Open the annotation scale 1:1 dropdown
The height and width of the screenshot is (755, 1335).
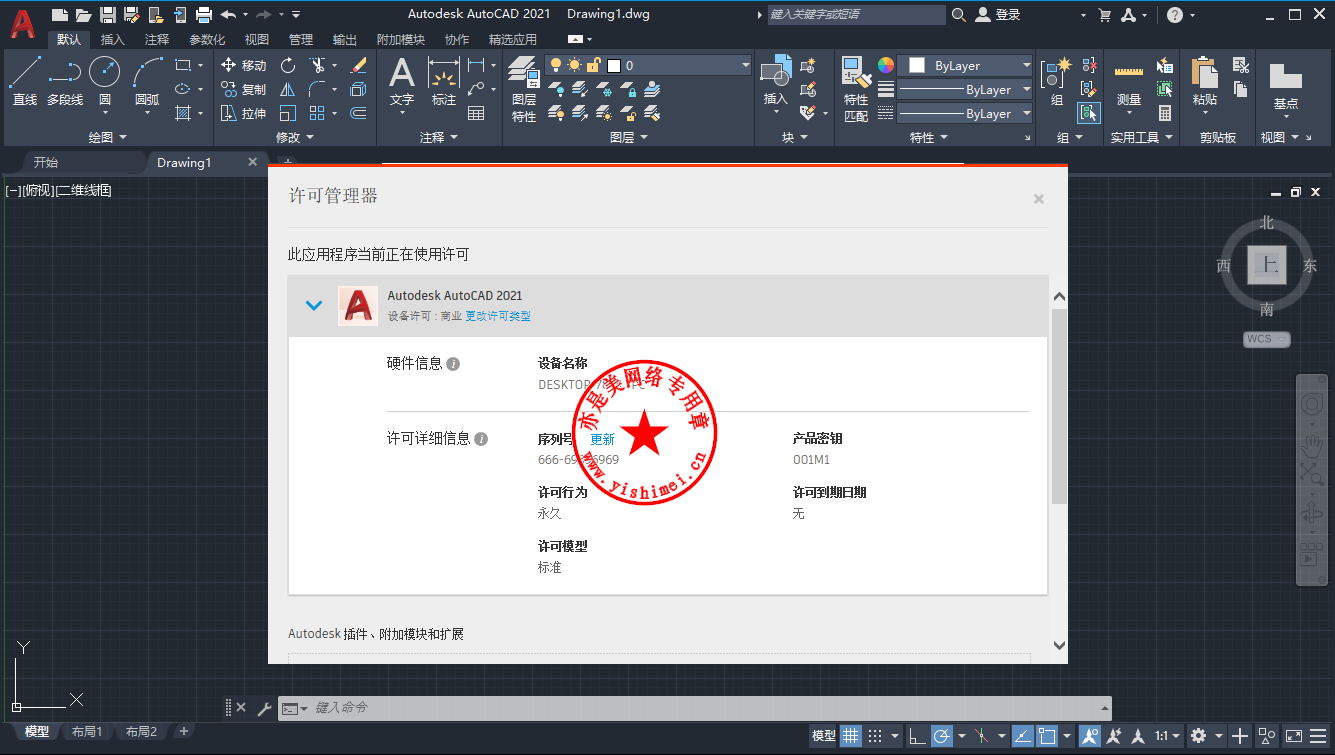[1167, 736]
